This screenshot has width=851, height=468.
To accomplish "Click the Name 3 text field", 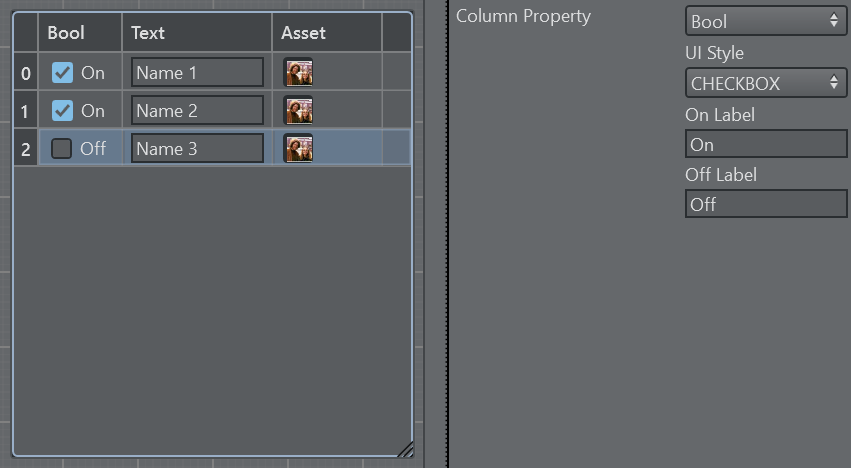I will click(x=197, y=148).
